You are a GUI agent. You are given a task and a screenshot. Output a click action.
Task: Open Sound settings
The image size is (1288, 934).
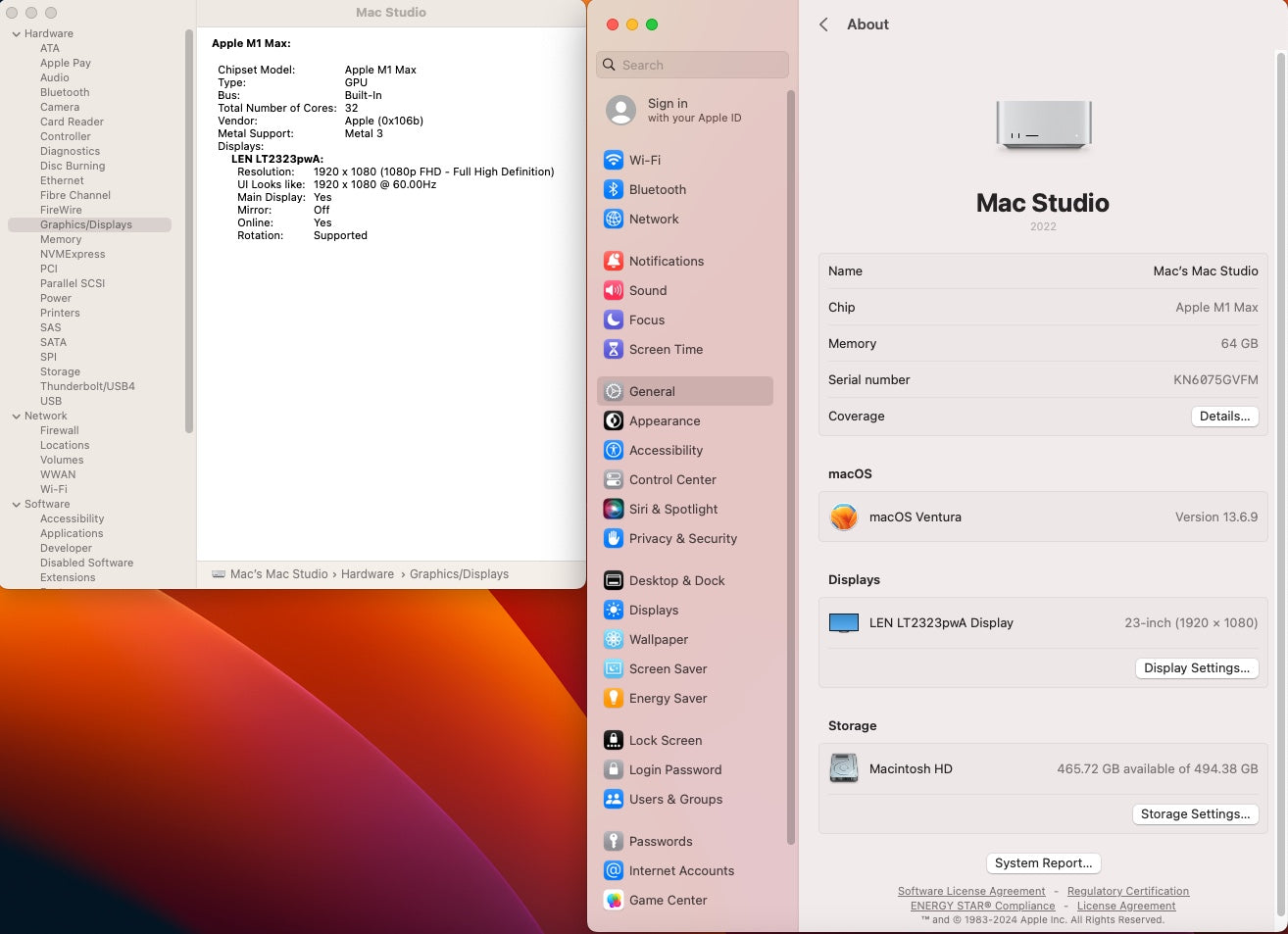coord(649,290)
